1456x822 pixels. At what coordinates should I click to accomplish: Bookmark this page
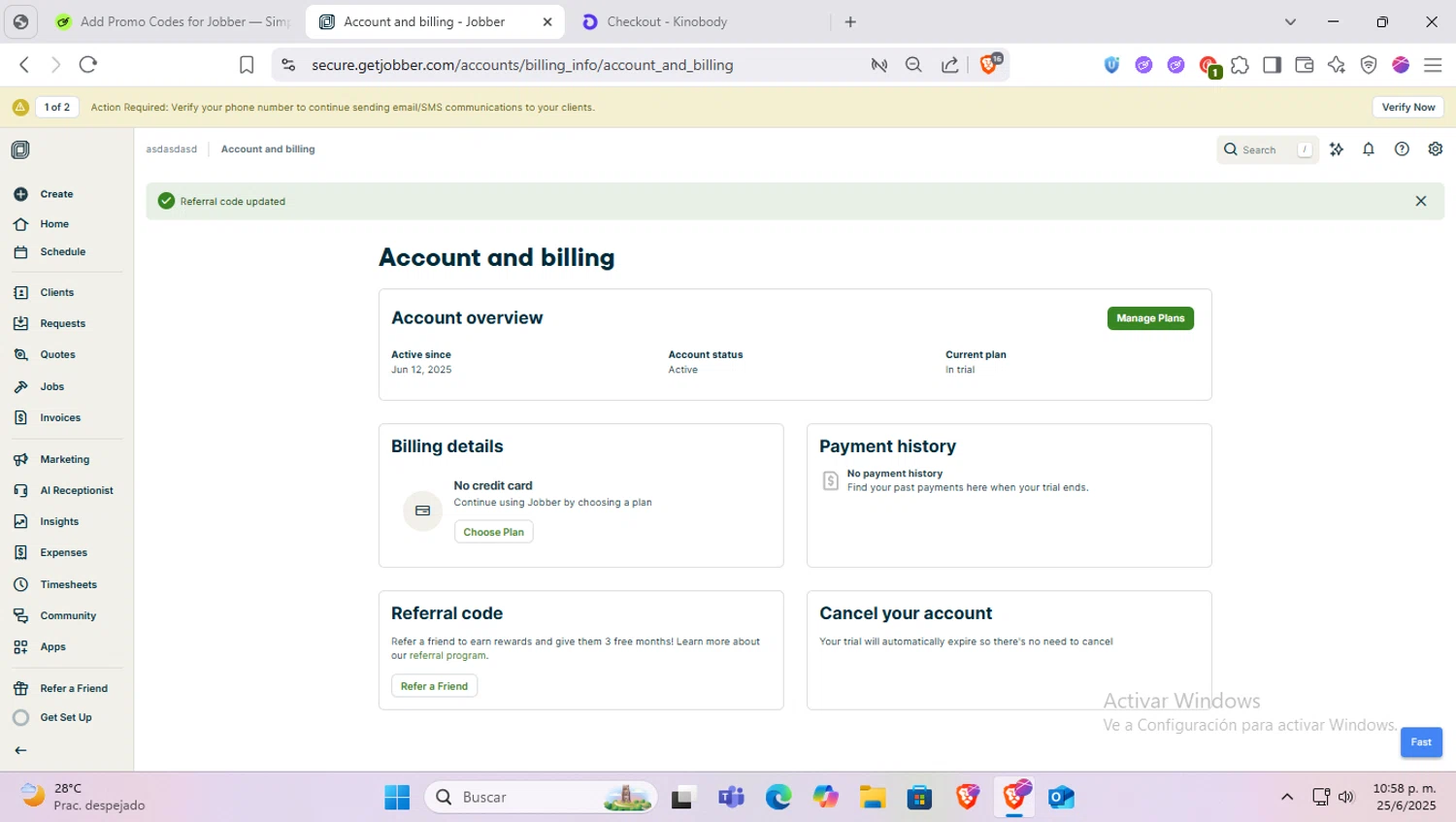[247, 65]
